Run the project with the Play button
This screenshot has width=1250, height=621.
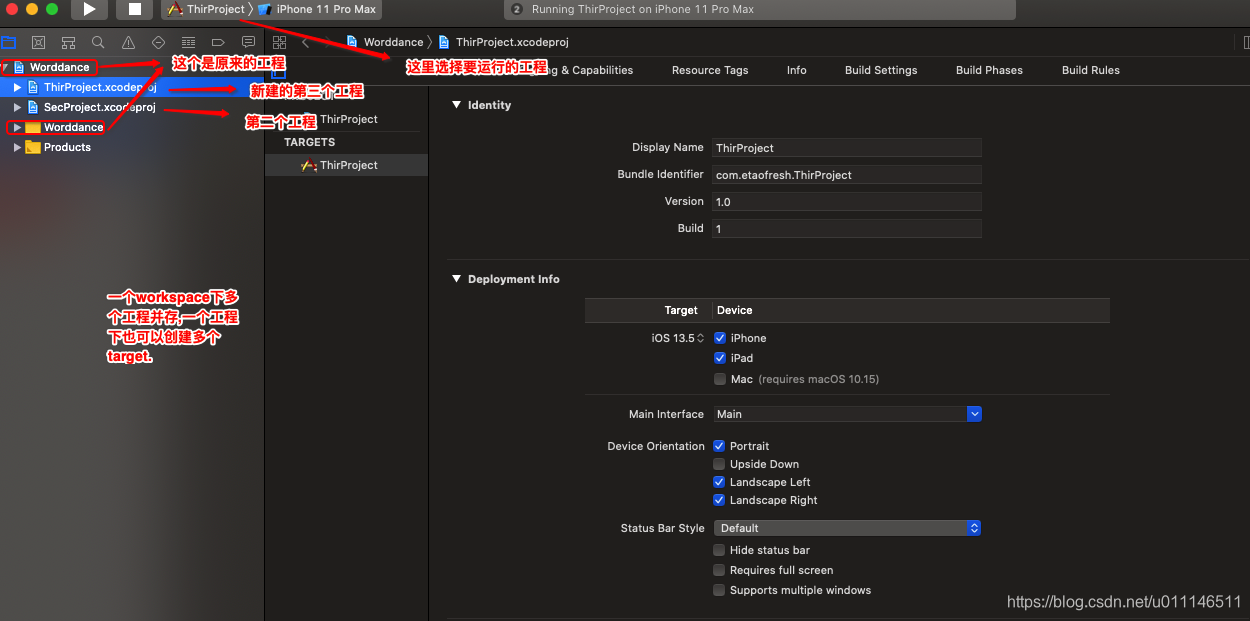pos(89,9)
